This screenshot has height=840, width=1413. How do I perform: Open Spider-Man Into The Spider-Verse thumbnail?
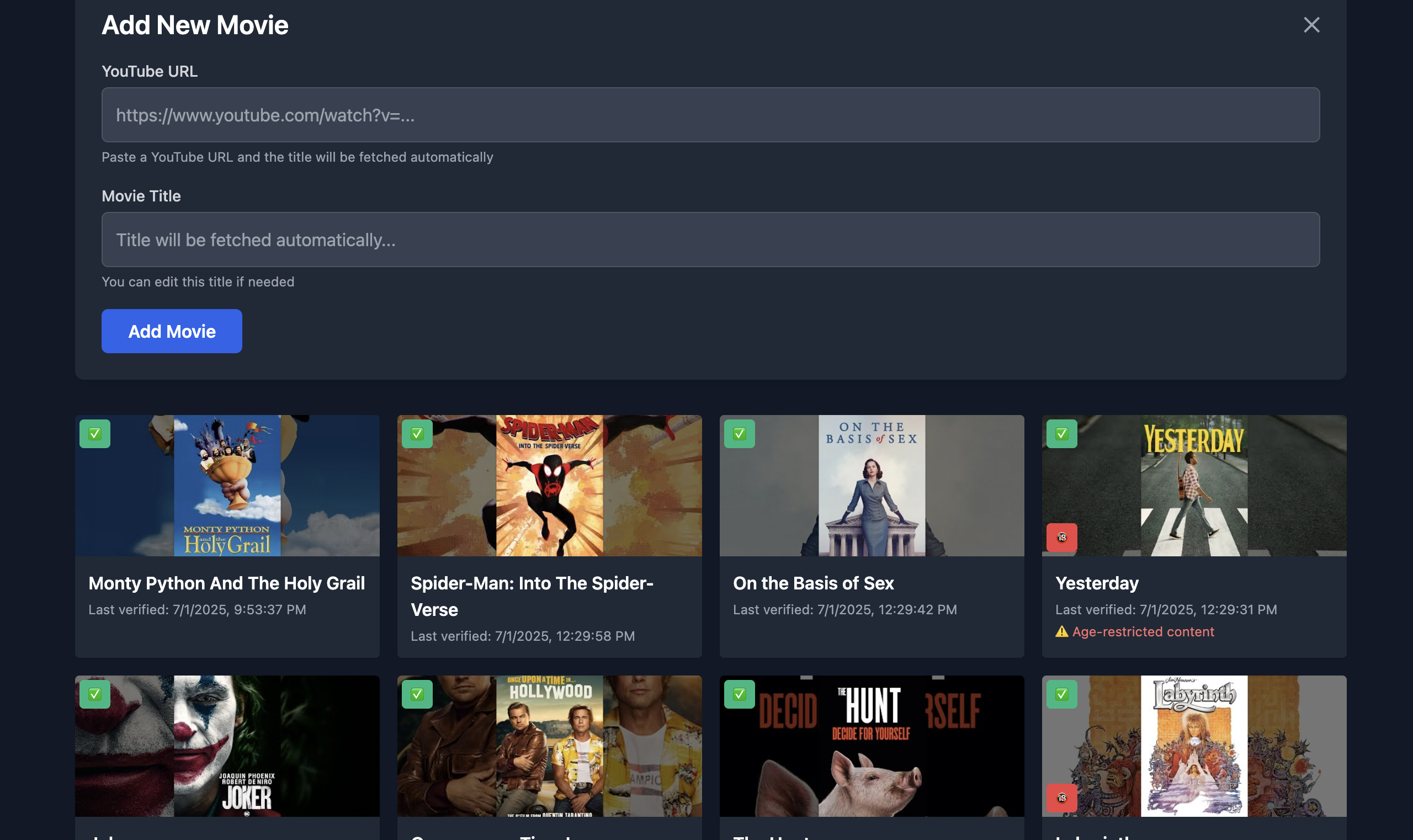point(549,486)
